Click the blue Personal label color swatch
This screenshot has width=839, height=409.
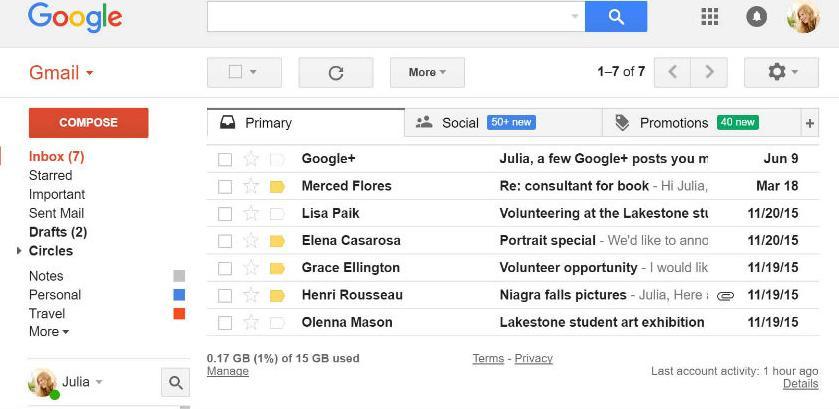tap(179, 295)
